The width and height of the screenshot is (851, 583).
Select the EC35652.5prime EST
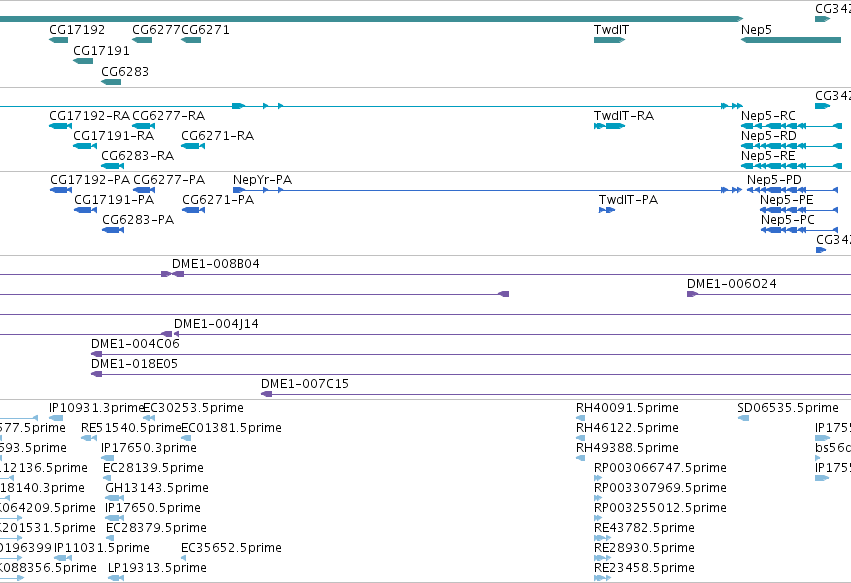point(183,559)
